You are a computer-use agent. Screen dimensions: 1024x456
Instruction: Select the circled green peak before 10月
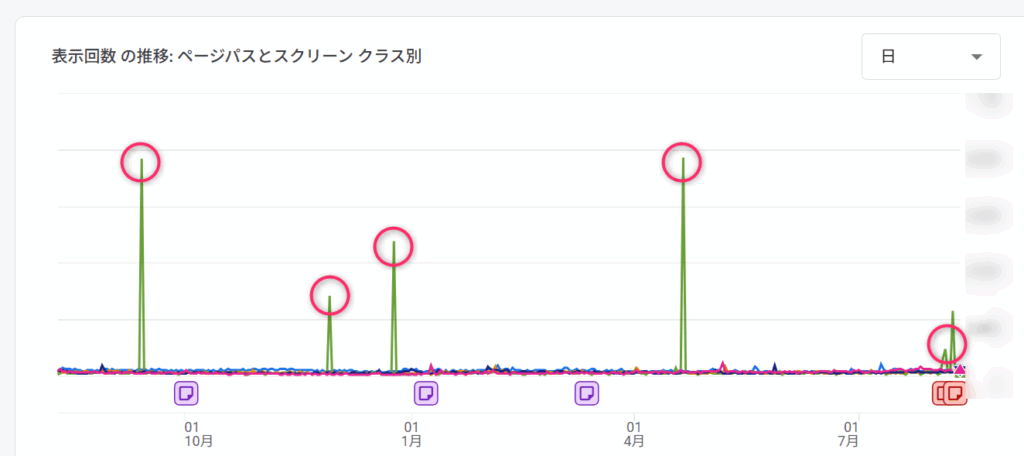[x=140, y=163]
